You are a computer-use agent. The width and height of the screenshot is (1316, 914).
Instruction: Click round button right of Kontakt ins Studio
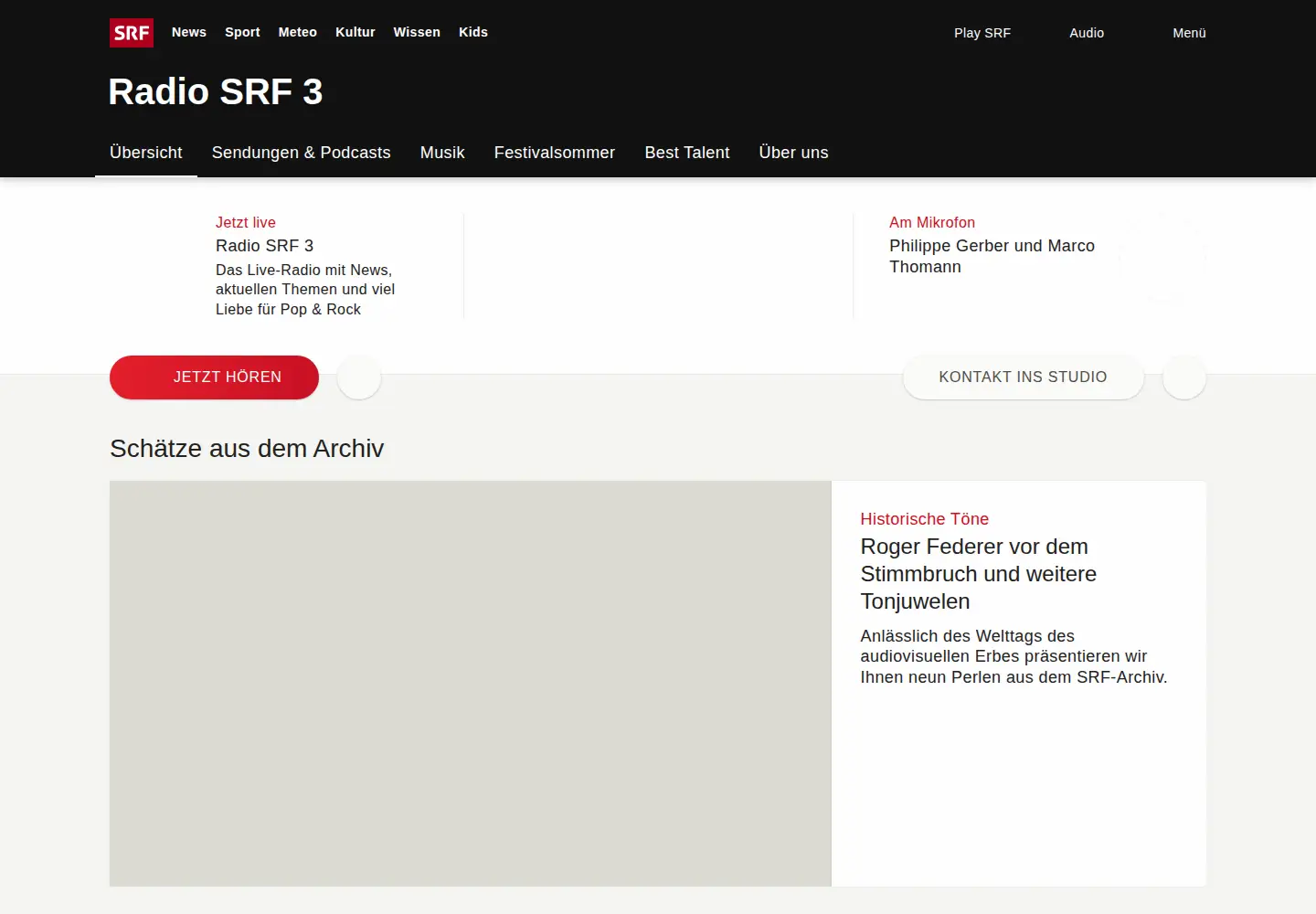pos(1184,377)
